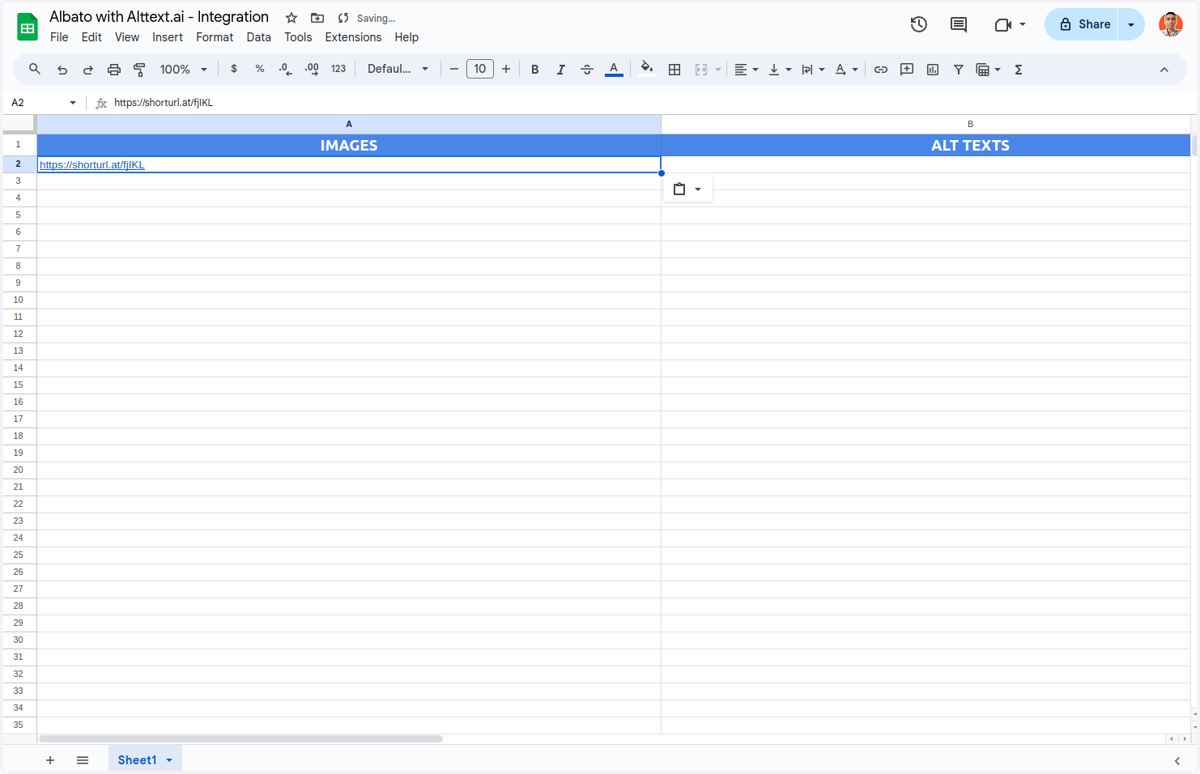Open the Insert menu

(x=167, y=37)
